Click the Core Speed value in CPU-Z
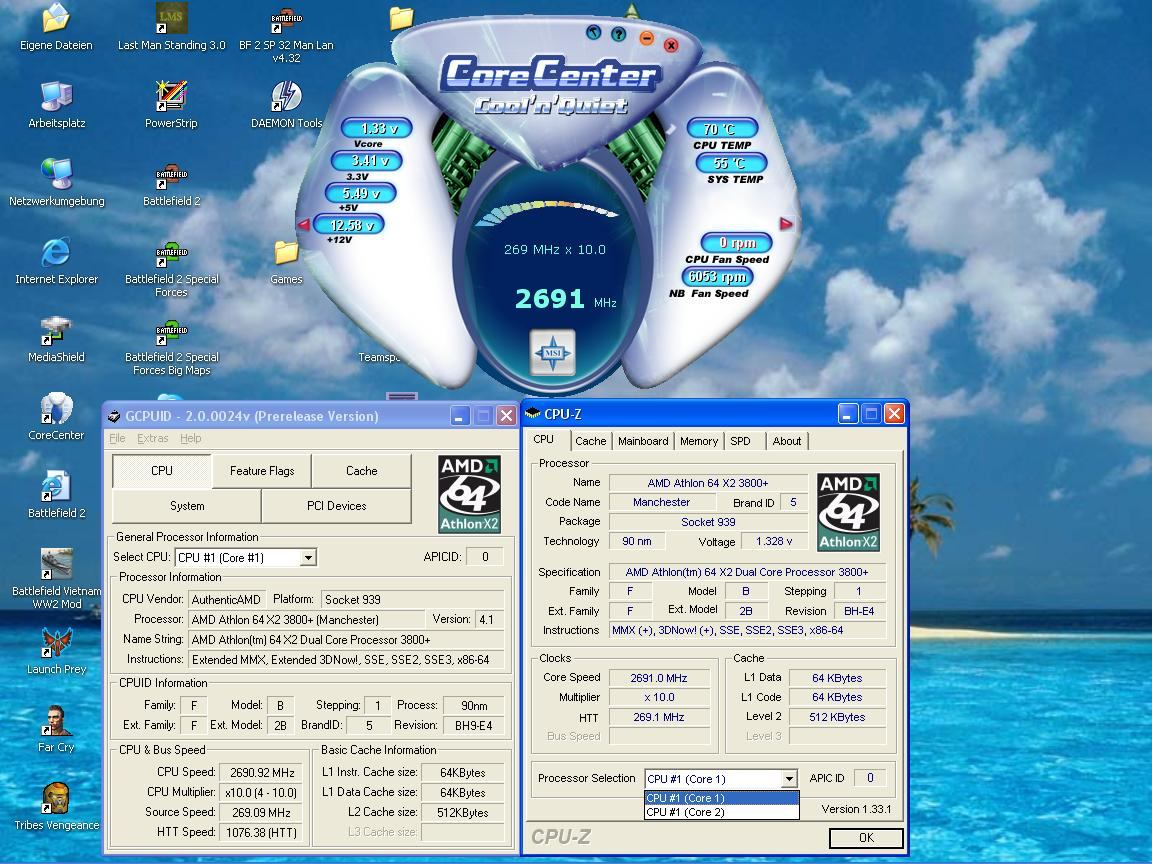Screen dimensions: 1152x864 click(659, 678)
